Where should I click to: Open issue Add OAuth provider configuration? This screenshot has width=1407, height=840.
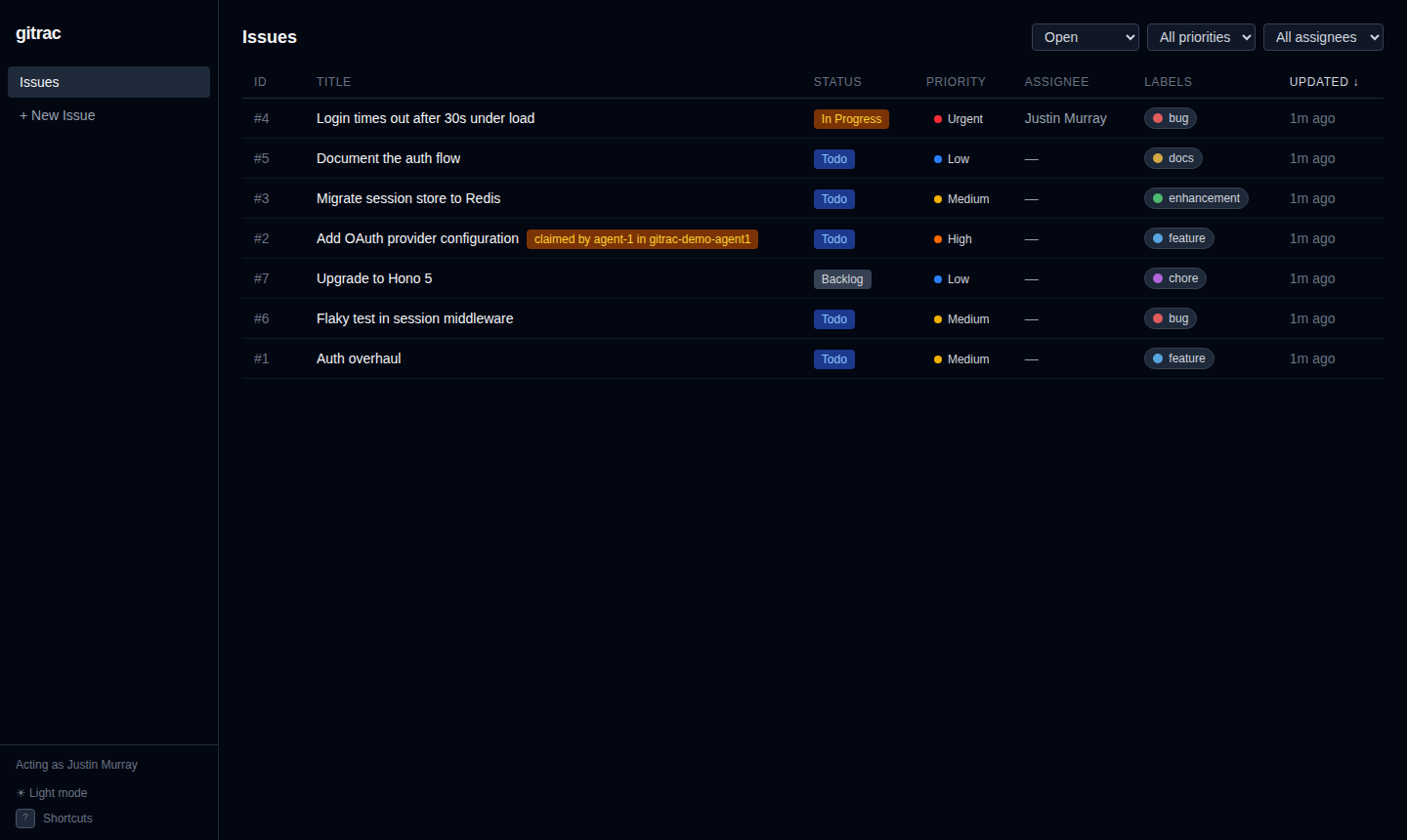coord(417,238)
